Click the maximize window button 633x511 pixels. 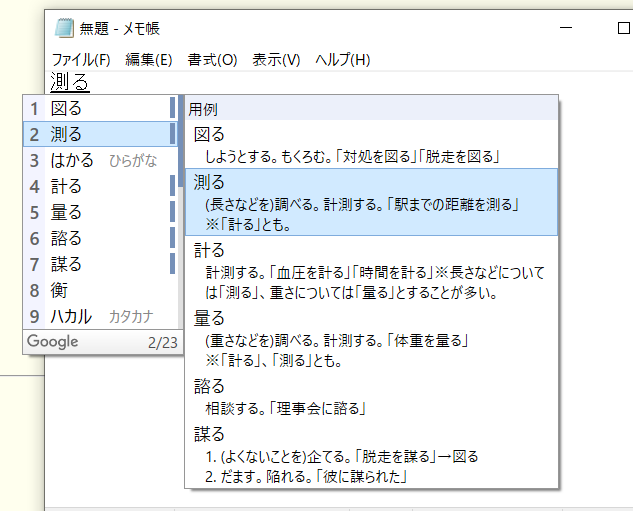623,28
